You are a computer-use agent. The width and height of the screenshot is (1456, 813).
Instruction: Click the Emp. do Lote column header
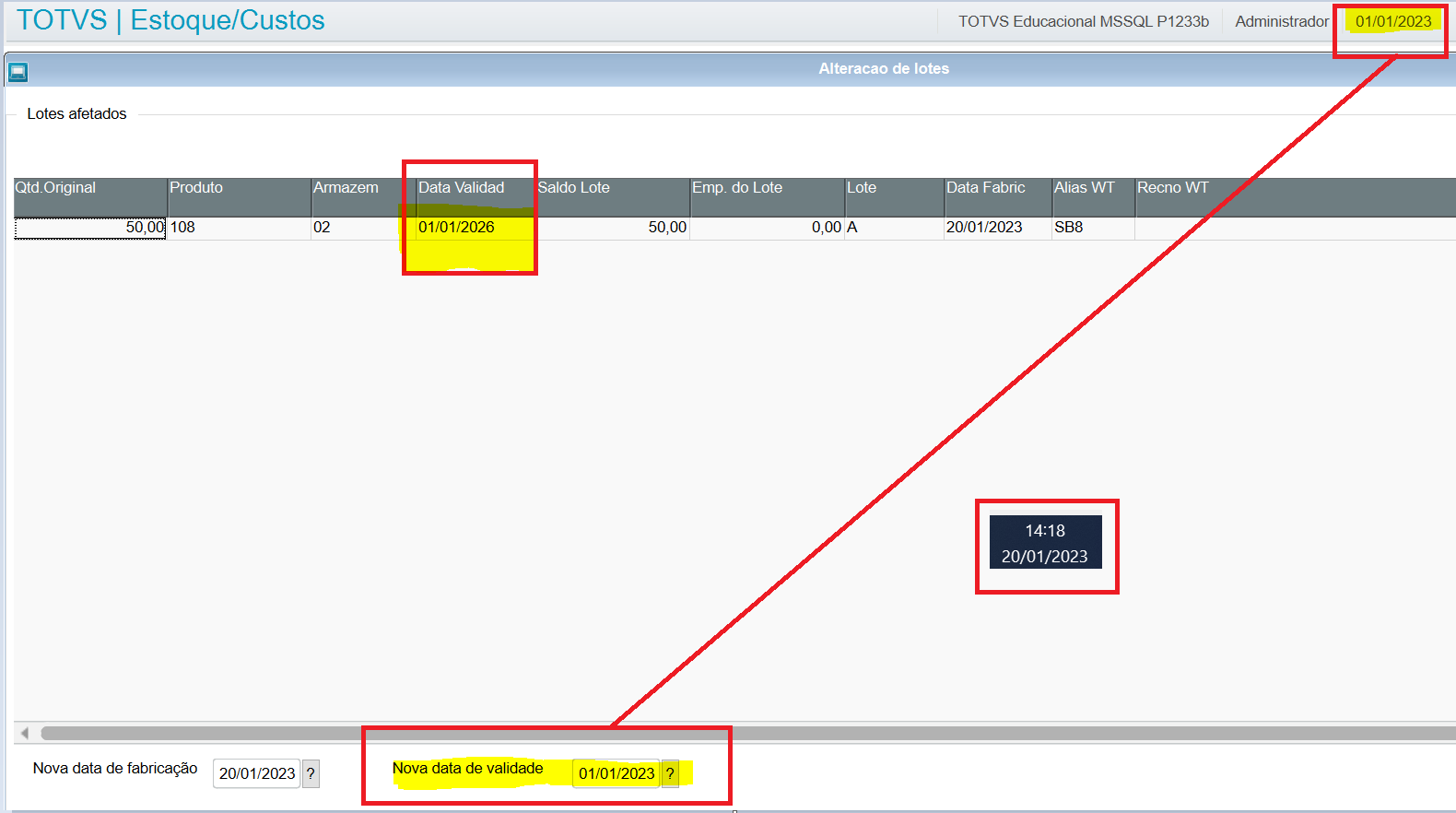[768, 197]
